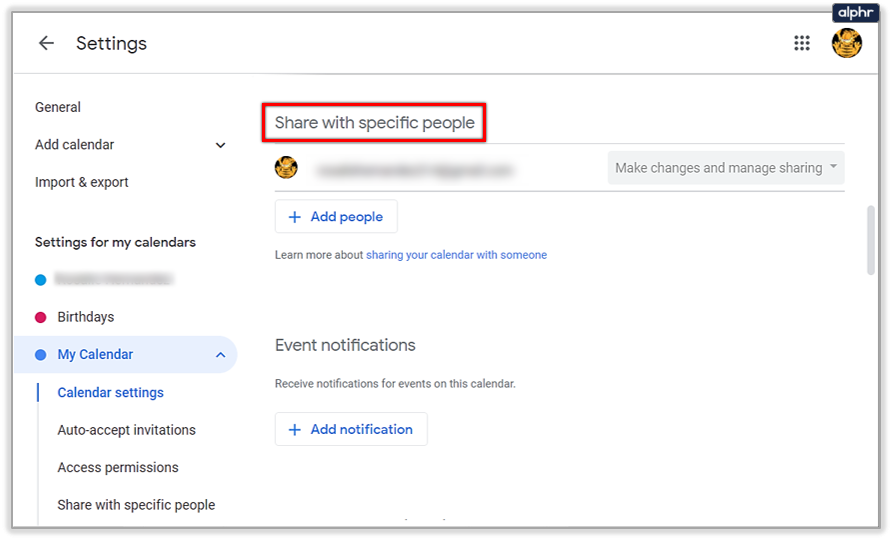Viewport: 892px width, 540px height.
Task: Collapse the My Calendar section chevron
Action: [x=220, y=355]
